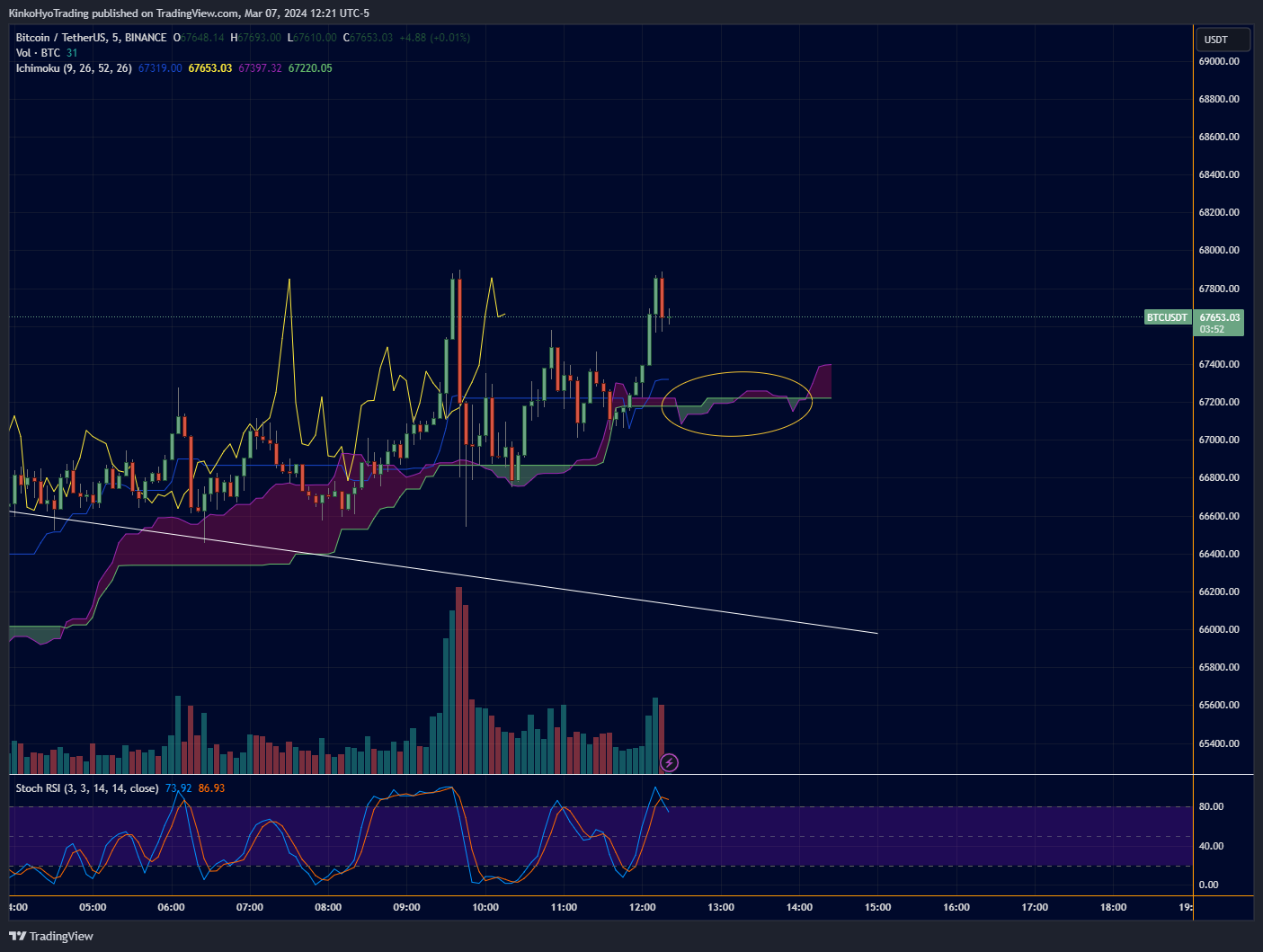Click the 12:00 time axis label
The height and width of the screenshot is (952, 1263).
pos(643,907)
